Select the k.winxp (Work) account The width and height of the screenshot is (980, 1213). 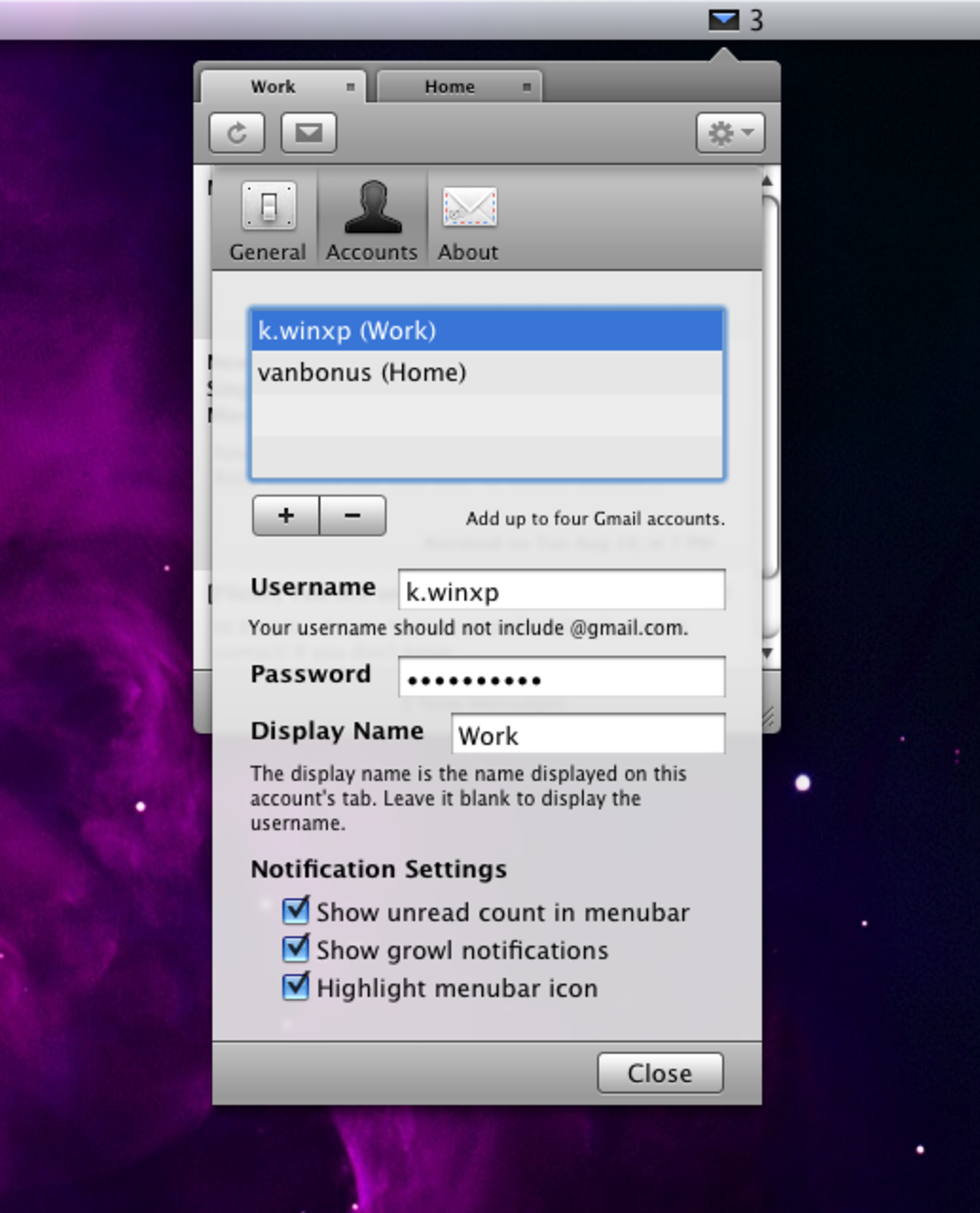click(486, 330)
